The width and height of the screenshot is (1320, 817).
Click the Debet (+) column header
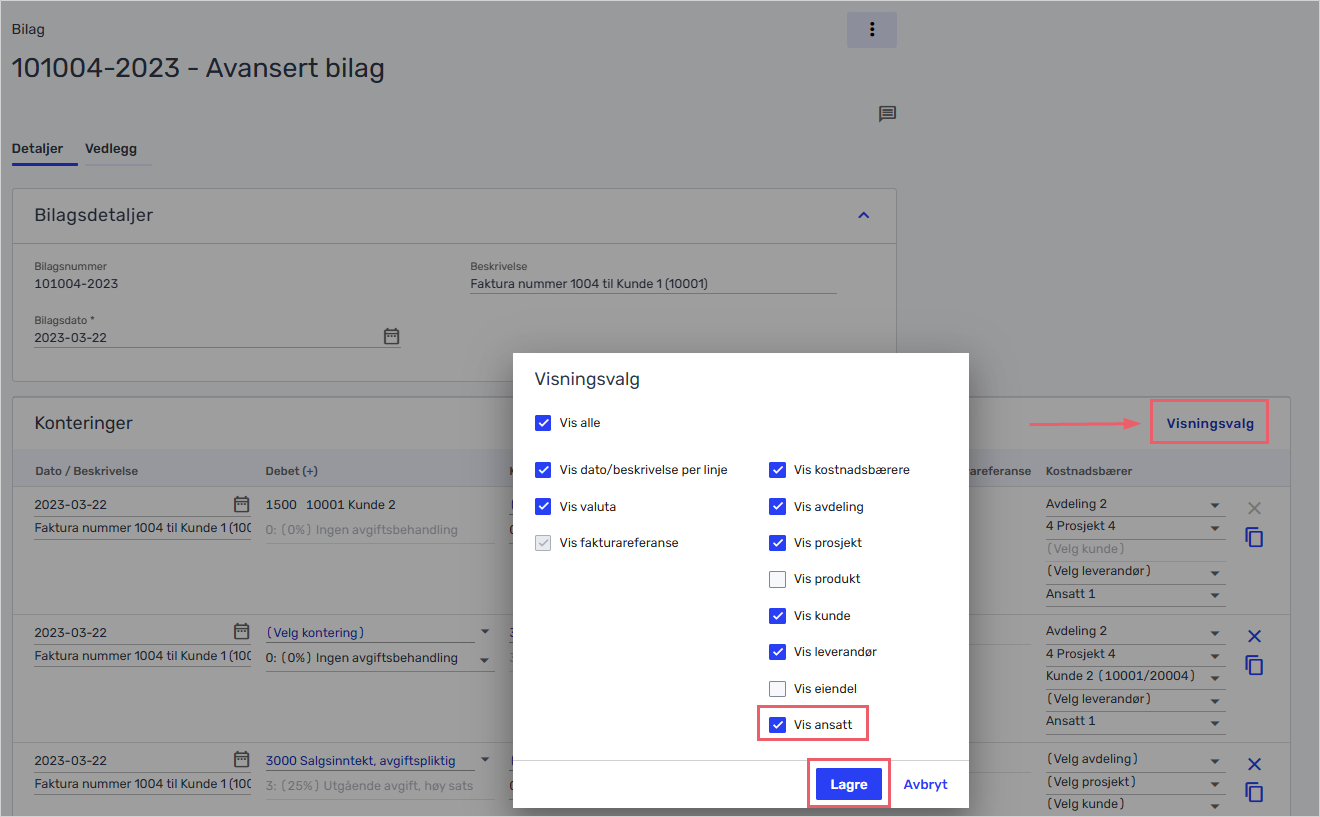pyautogui.click(x=291, y=471)
